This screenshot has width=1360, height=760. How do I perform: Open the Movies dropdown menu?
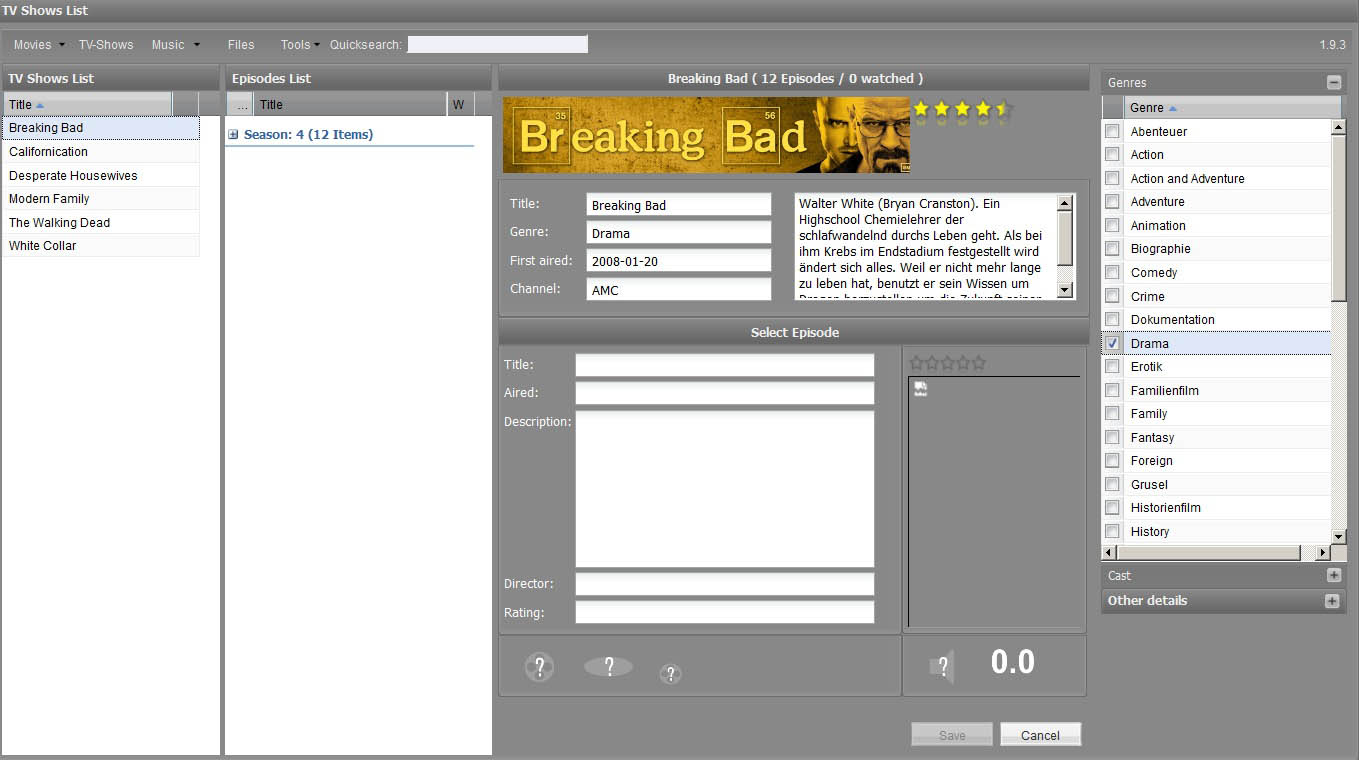pyautogui.click(x=39, y=45)
